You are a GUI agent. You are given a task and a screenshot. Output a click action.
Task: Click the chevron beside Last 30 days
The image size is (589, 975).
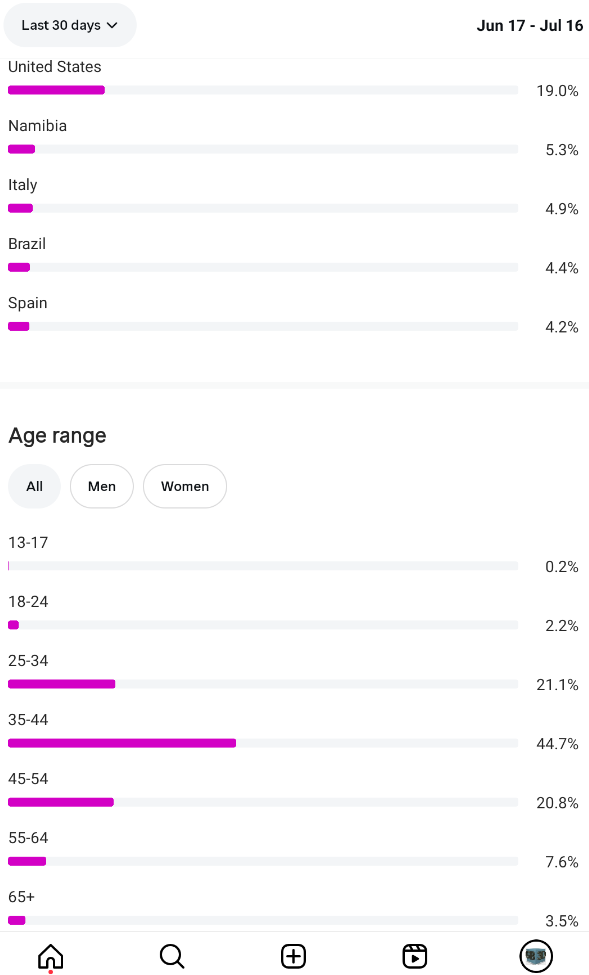(x=112, y=25)
